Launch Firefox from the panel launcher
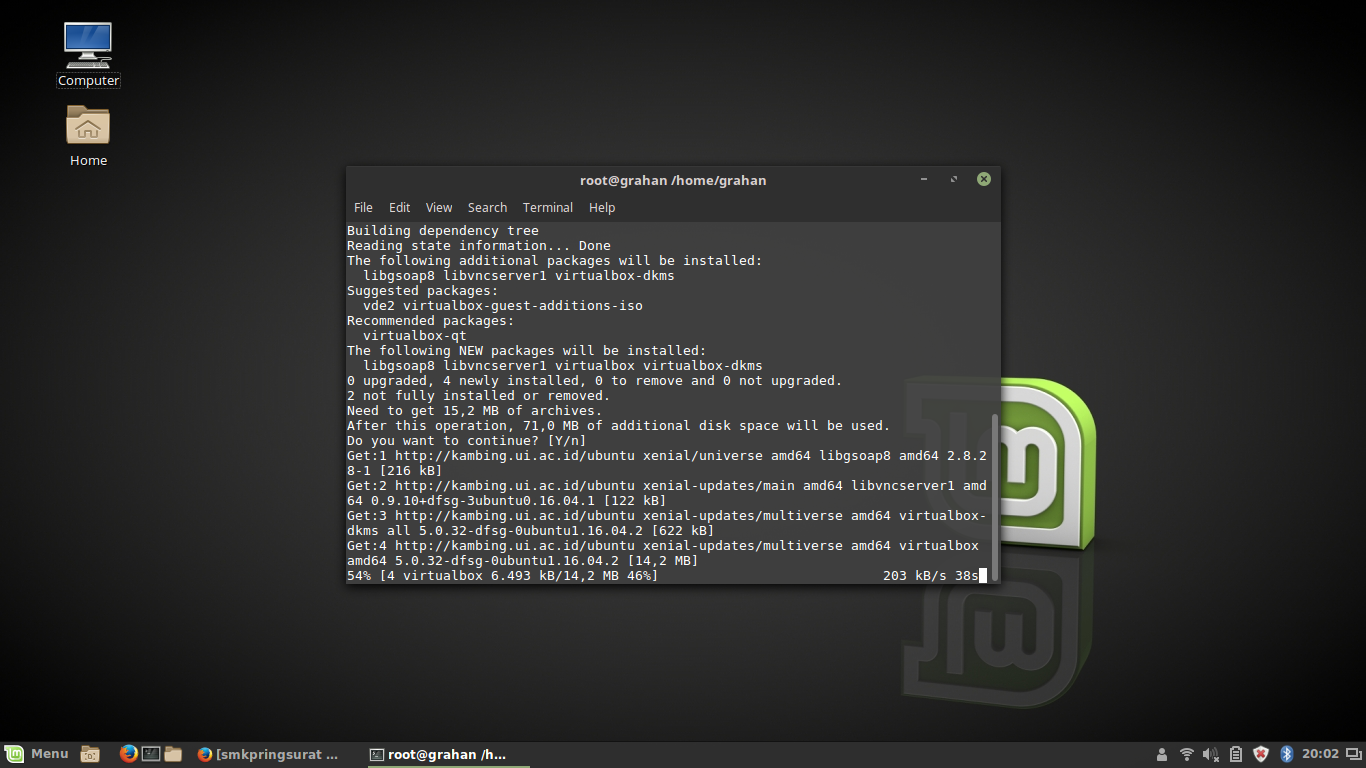Image resolution: width=1366 pixels, height=768 pixels. [128, 754]
